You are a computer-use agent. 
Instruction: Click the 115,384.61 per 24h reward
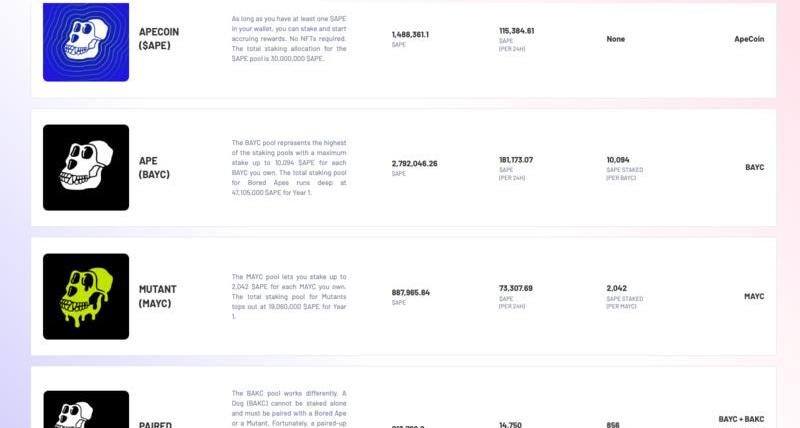[x=516, y=31]
